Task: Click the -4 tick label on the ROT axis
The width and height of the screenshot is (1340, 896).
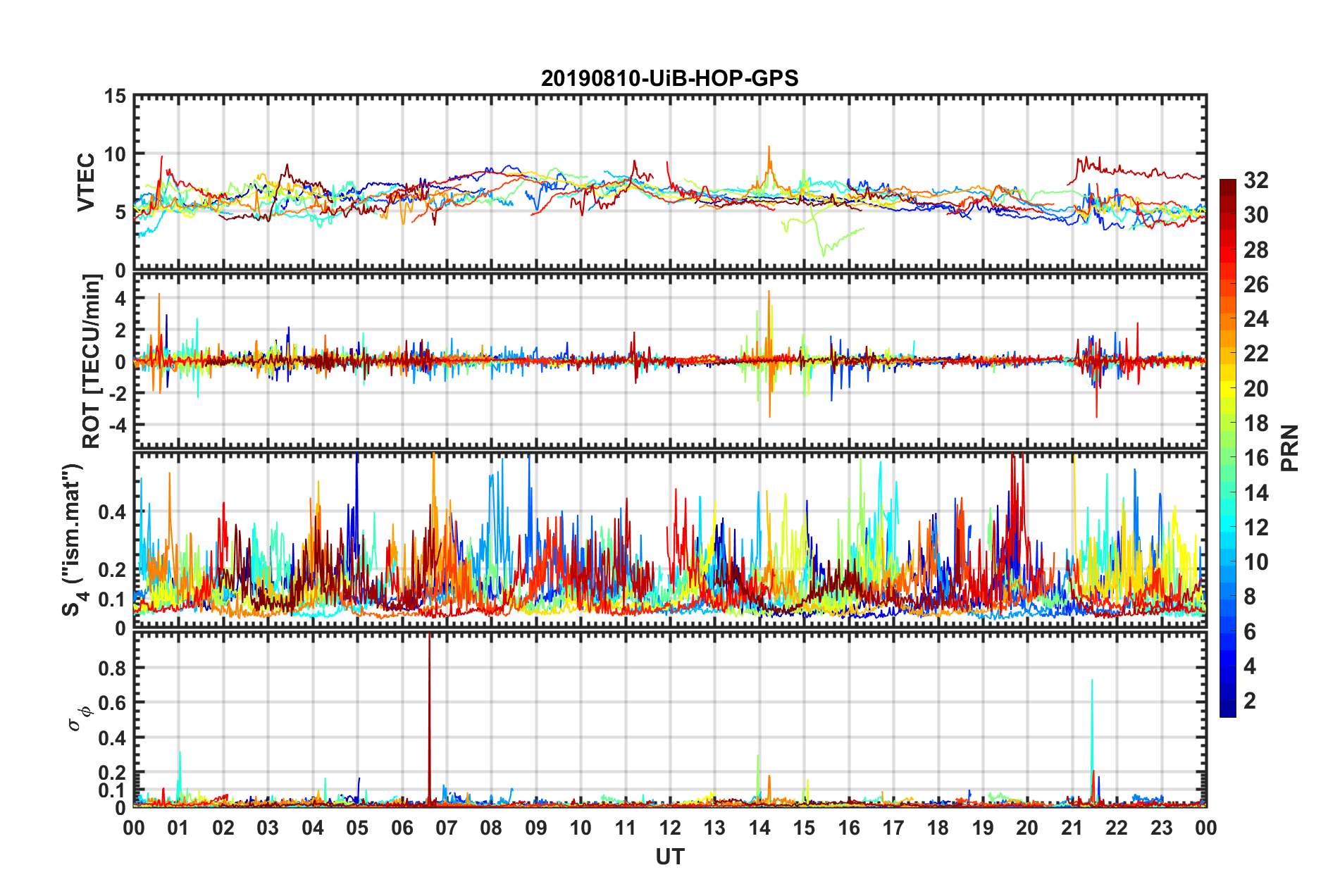Action: [116, 425]
